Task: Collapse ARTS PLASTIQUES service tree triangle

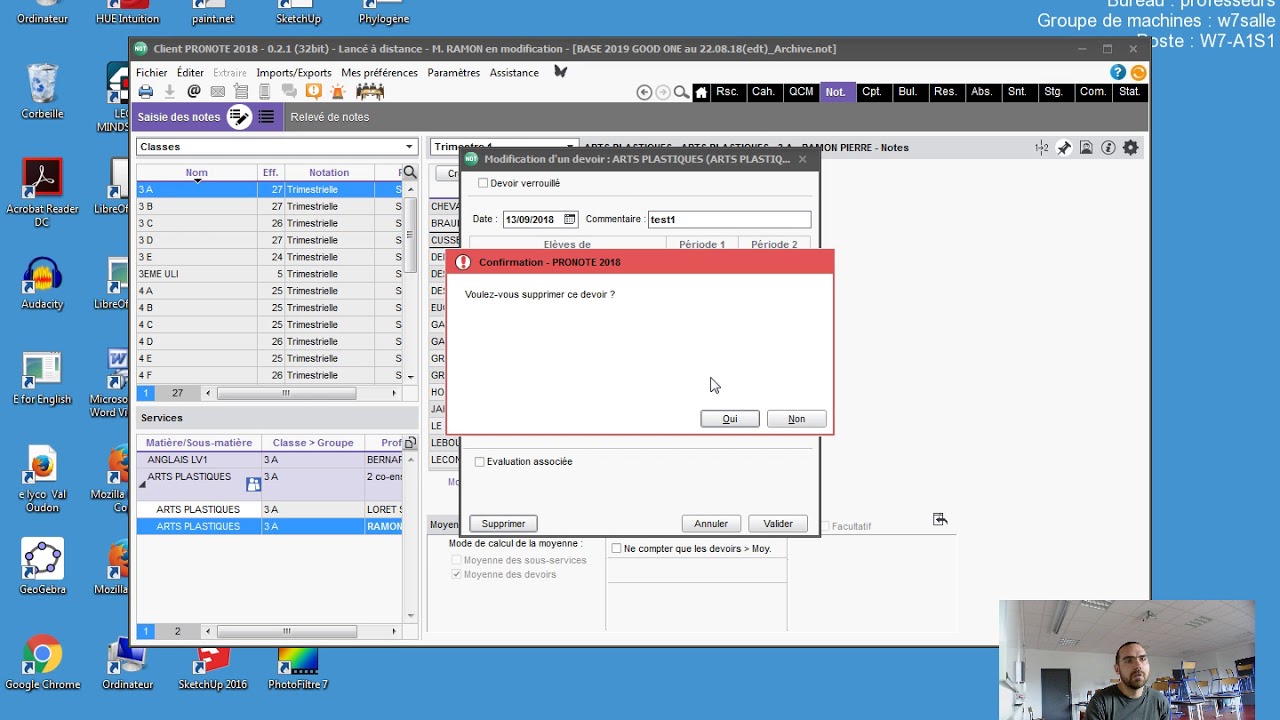Action: tap(142, 484)
